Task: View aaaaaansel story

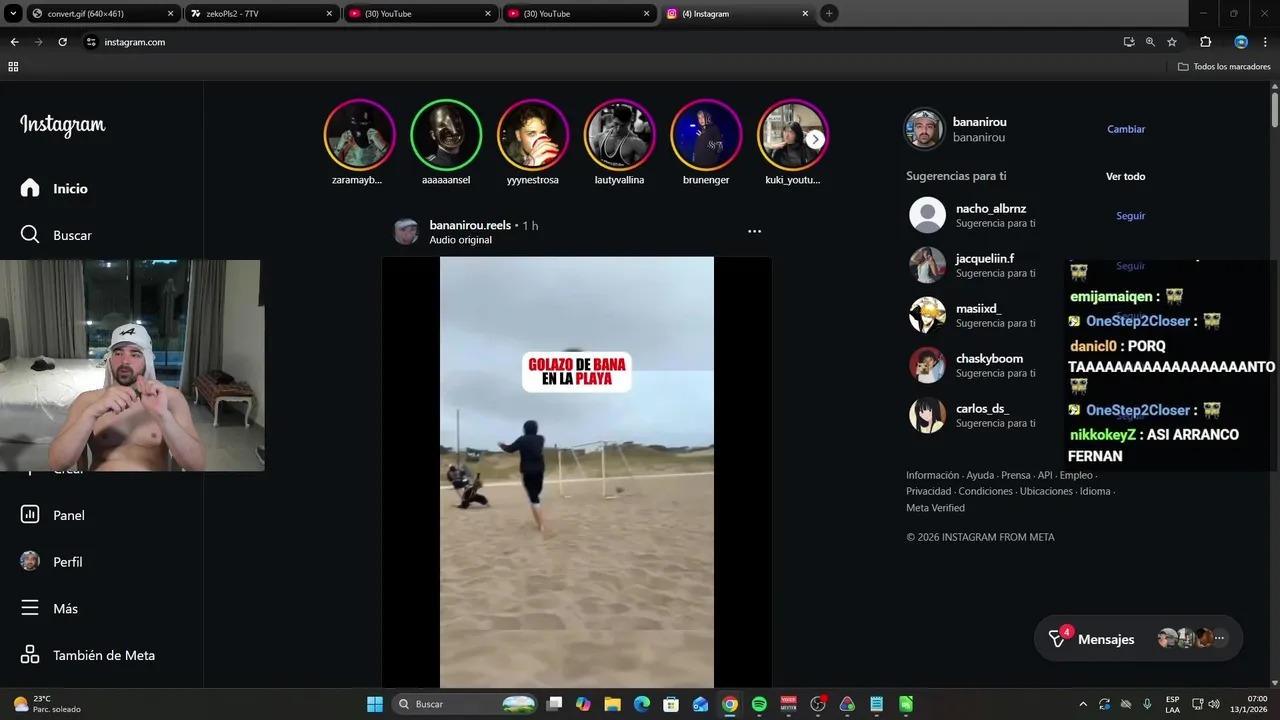Action: tap(446, 135)
